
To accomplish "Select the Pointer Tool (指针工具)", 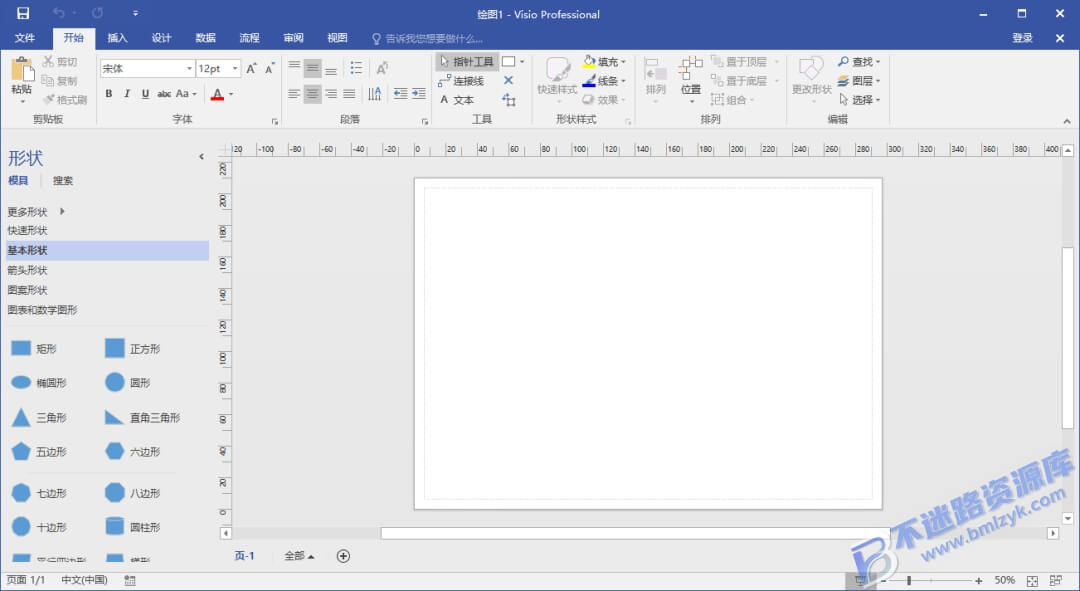I will tap(467, 61).
